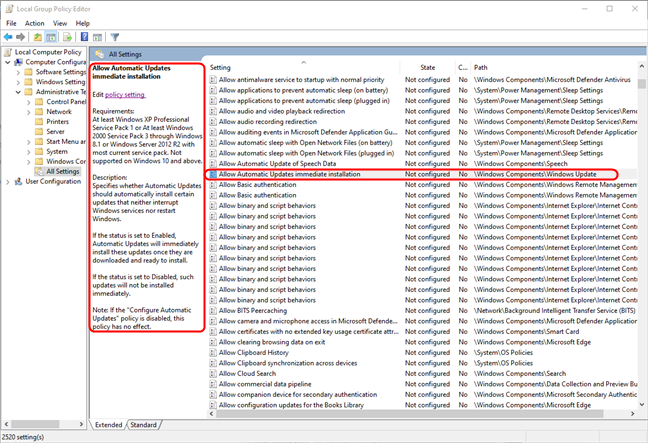Collapse the Computer Configuration node
Viewport: 648px width, 443px height.
click(x=8, y=62)
